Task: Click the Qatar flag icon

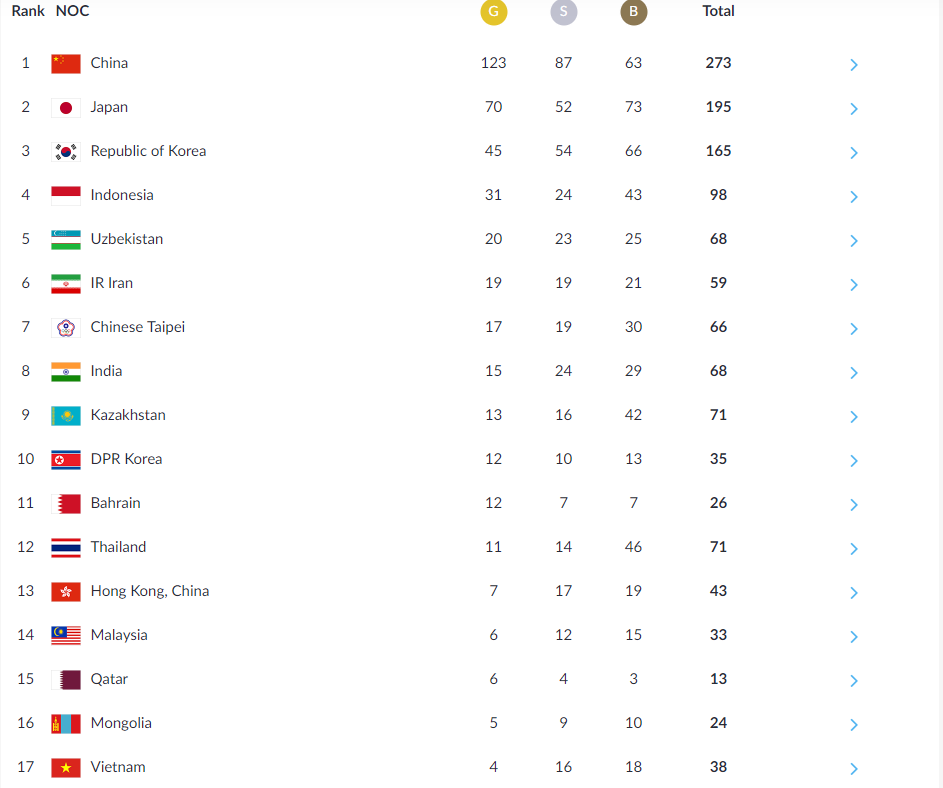Action: [x=66, y=679]
